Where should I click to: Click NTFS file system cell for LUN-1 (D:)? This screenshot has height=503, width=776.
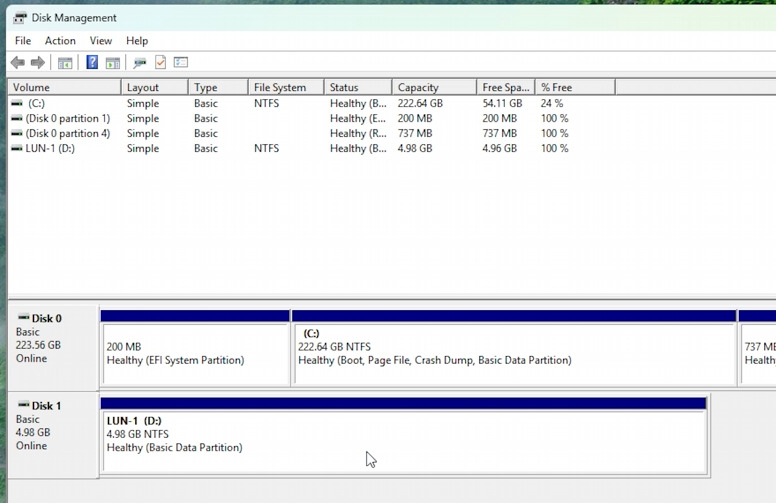coord(266,148)
